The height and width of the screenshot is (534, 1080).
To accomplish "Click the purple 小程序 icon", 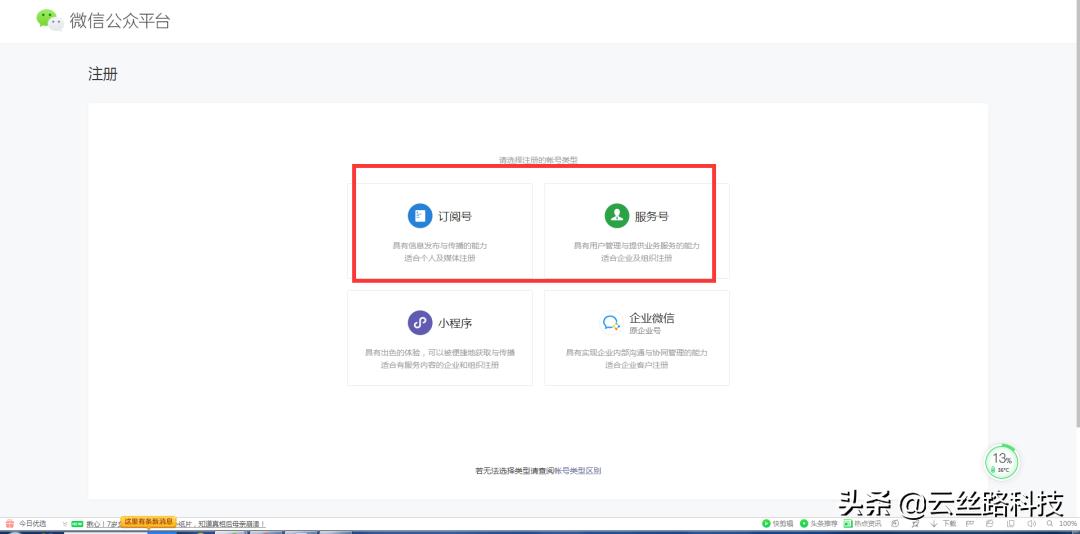I will (x=419, y=322).
